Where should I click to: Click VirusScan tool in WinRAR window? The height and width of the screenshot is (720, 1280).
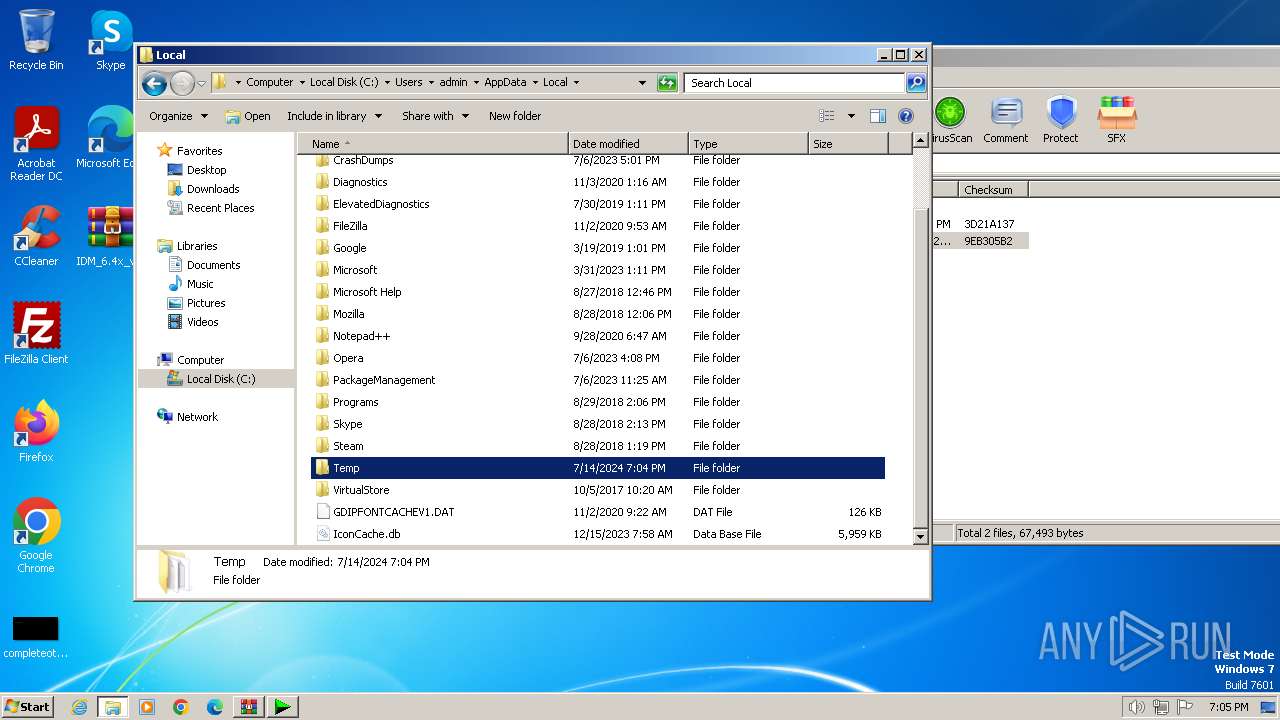click(950, 121)
